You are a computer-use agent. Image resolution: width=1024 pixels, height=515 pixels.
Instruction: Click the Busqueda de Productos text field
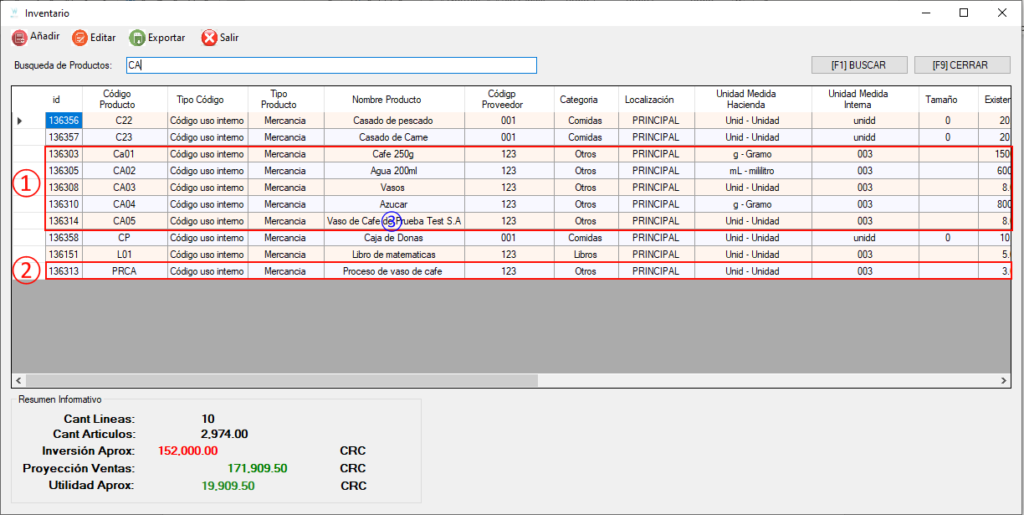(x=331, y=65)
